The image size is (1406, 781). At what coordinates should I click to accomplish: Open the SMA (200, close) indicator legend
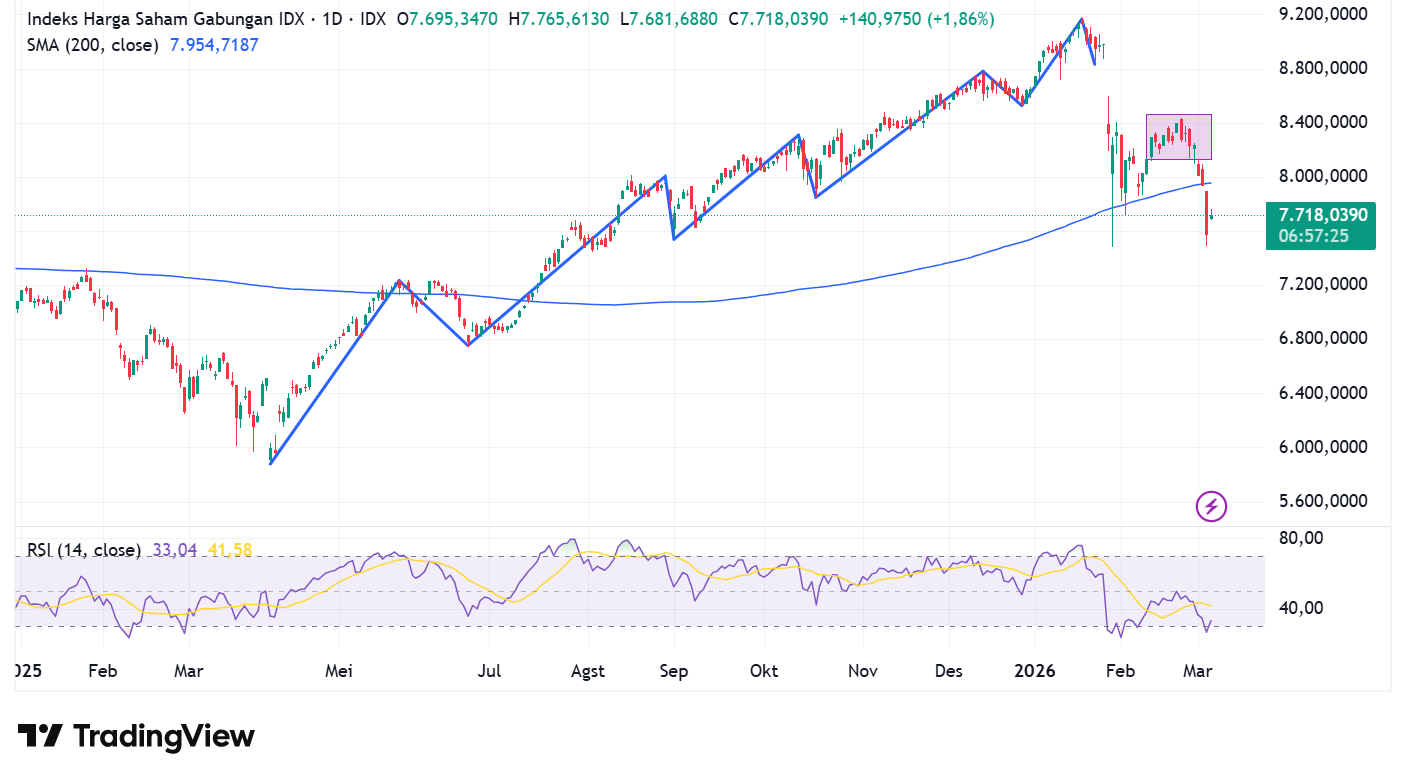(92, 45)
